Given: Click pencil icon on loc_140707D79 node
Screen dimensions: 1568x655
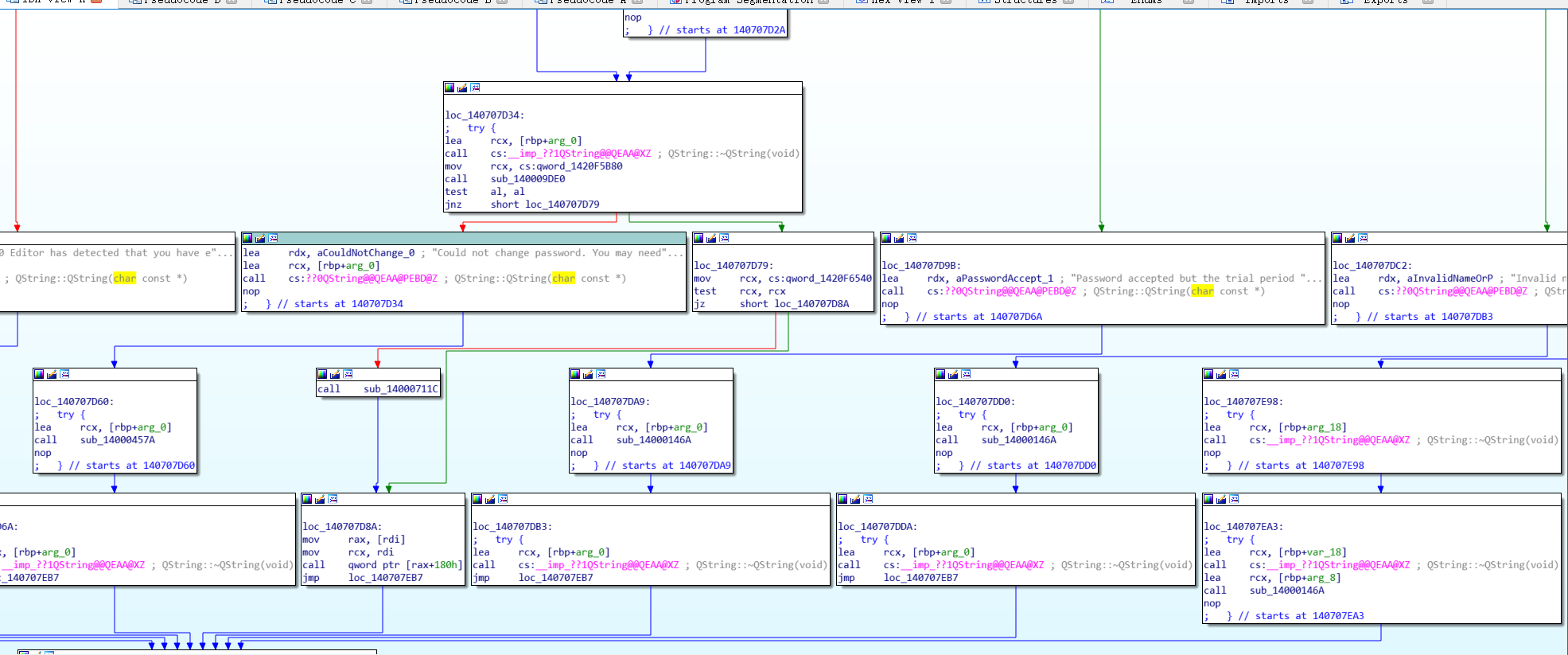Looking at the screenshot, I should coord(711,238).
